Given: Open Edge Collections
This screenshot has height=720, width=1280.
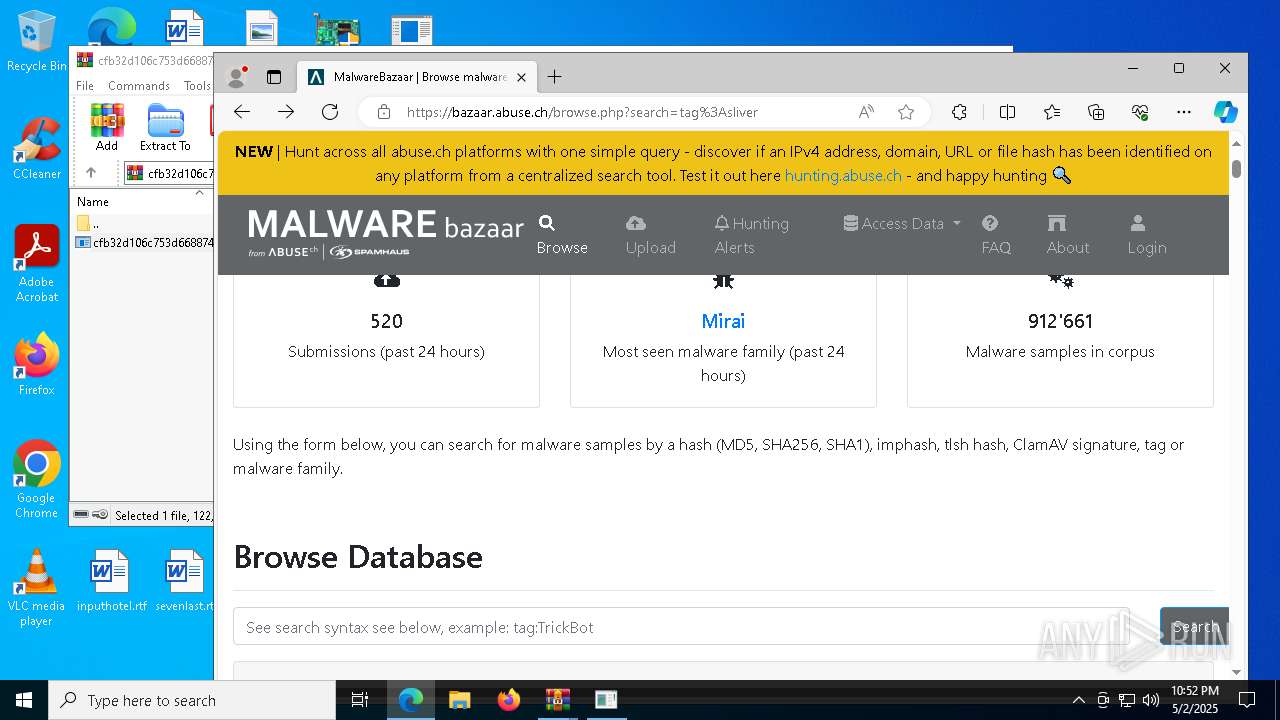Looking at the screenshot, I should point(1096,112).
